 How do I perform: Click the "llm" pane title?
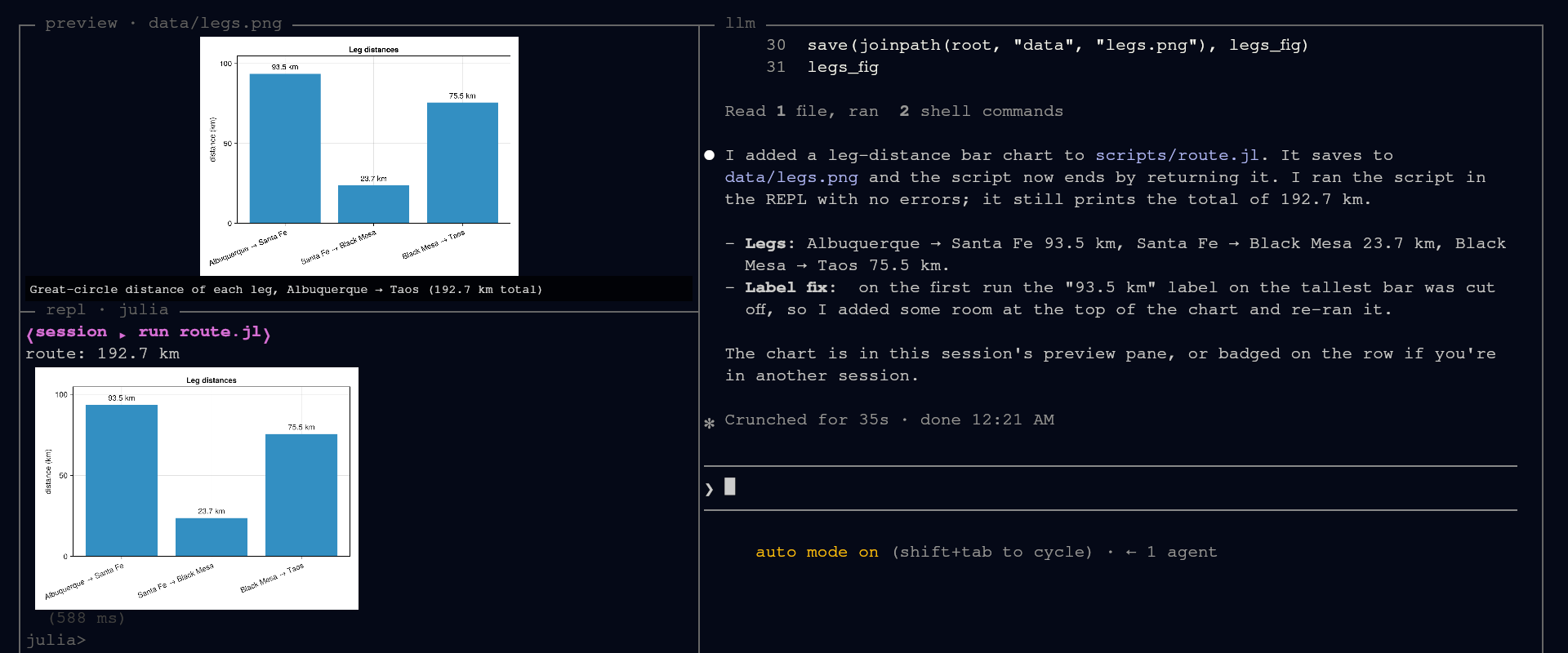coord(741,23)
